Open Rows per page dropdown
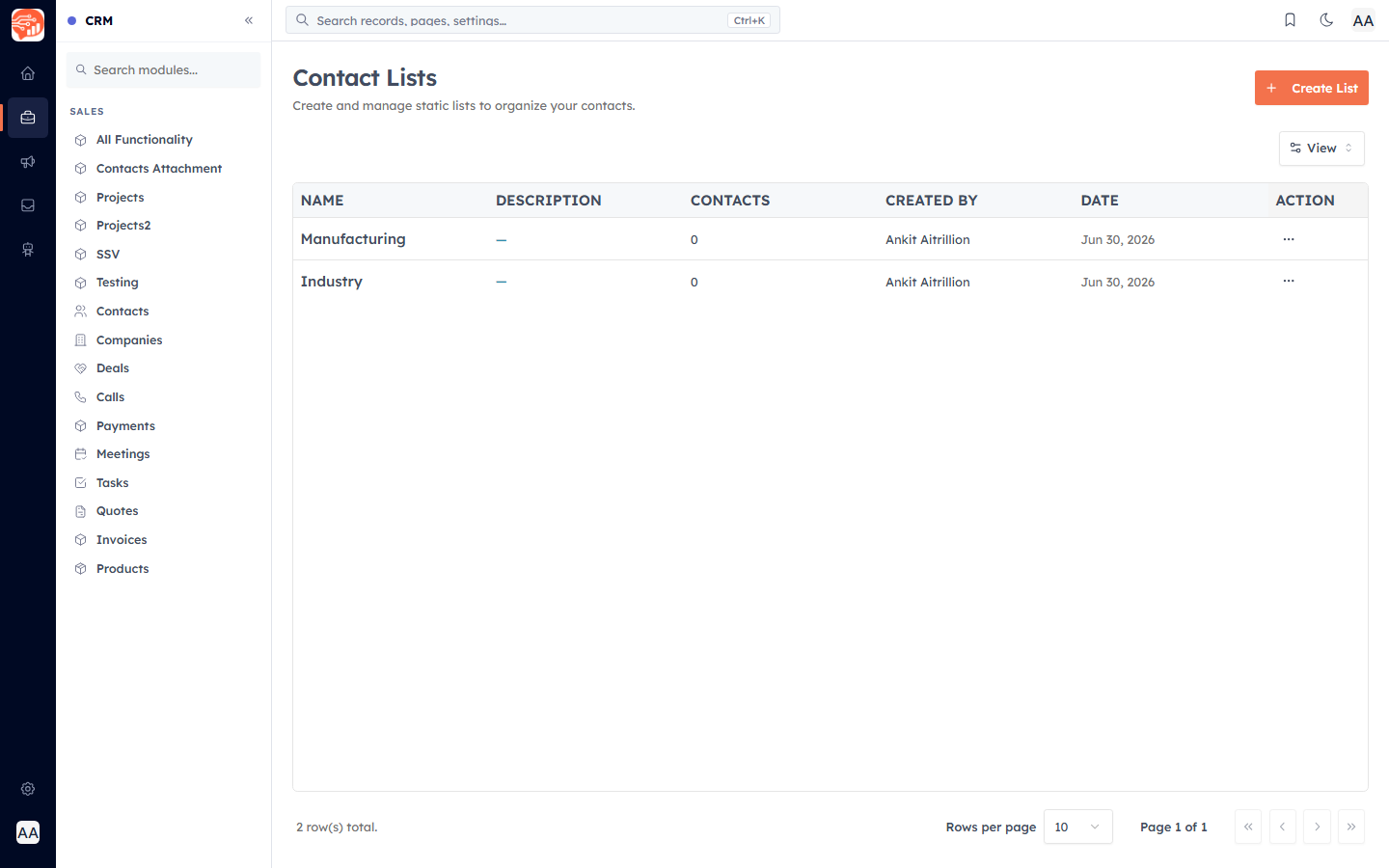This screenshot has height=868, width=1389. [x=1078, y=827]
